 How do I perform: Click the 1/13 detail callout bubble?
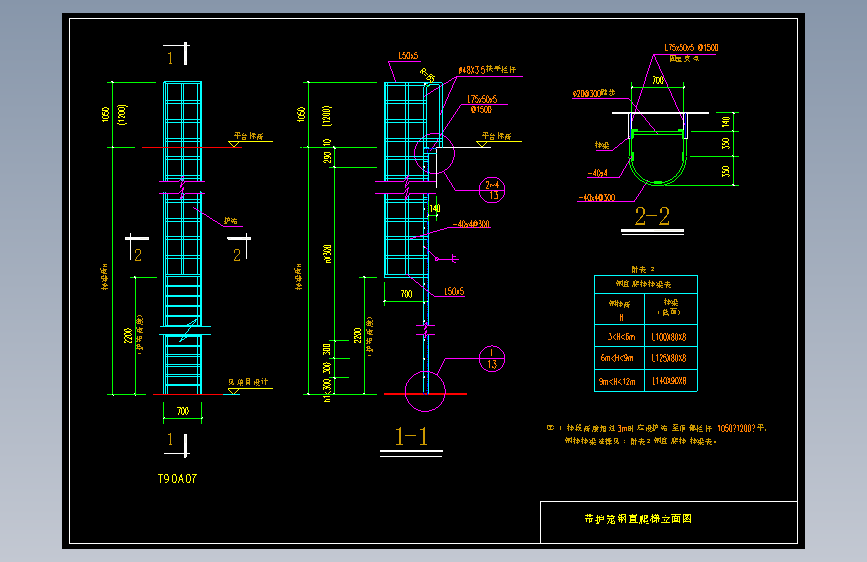coord(492,359)
